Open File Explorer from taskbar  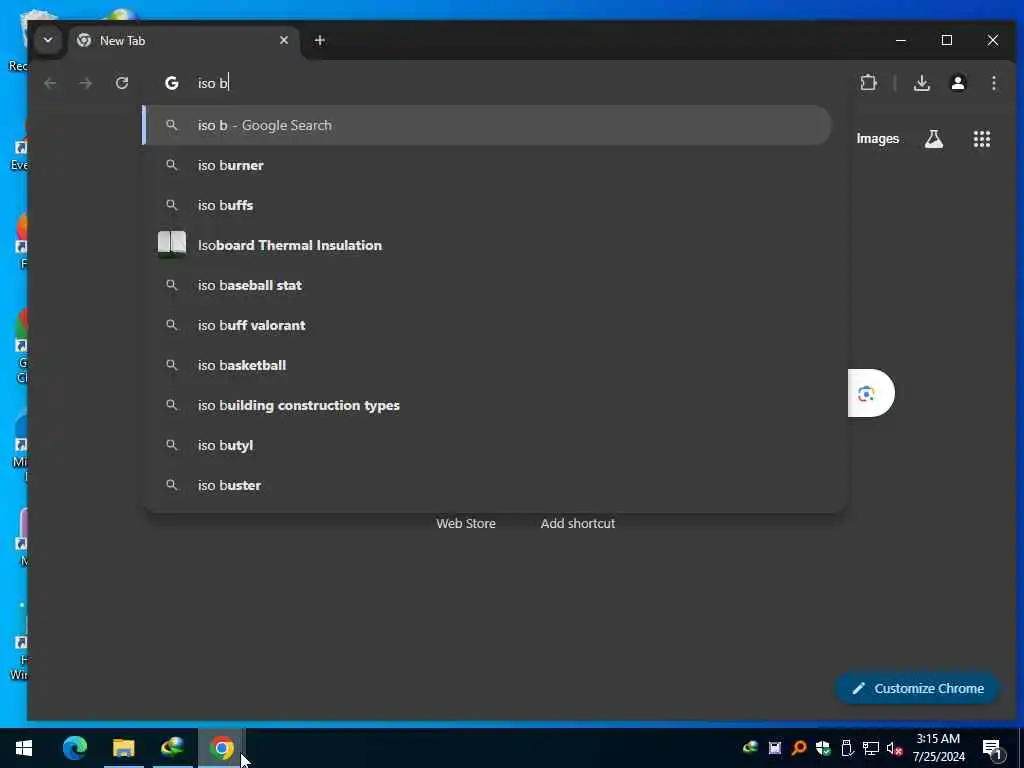(123, 748)
